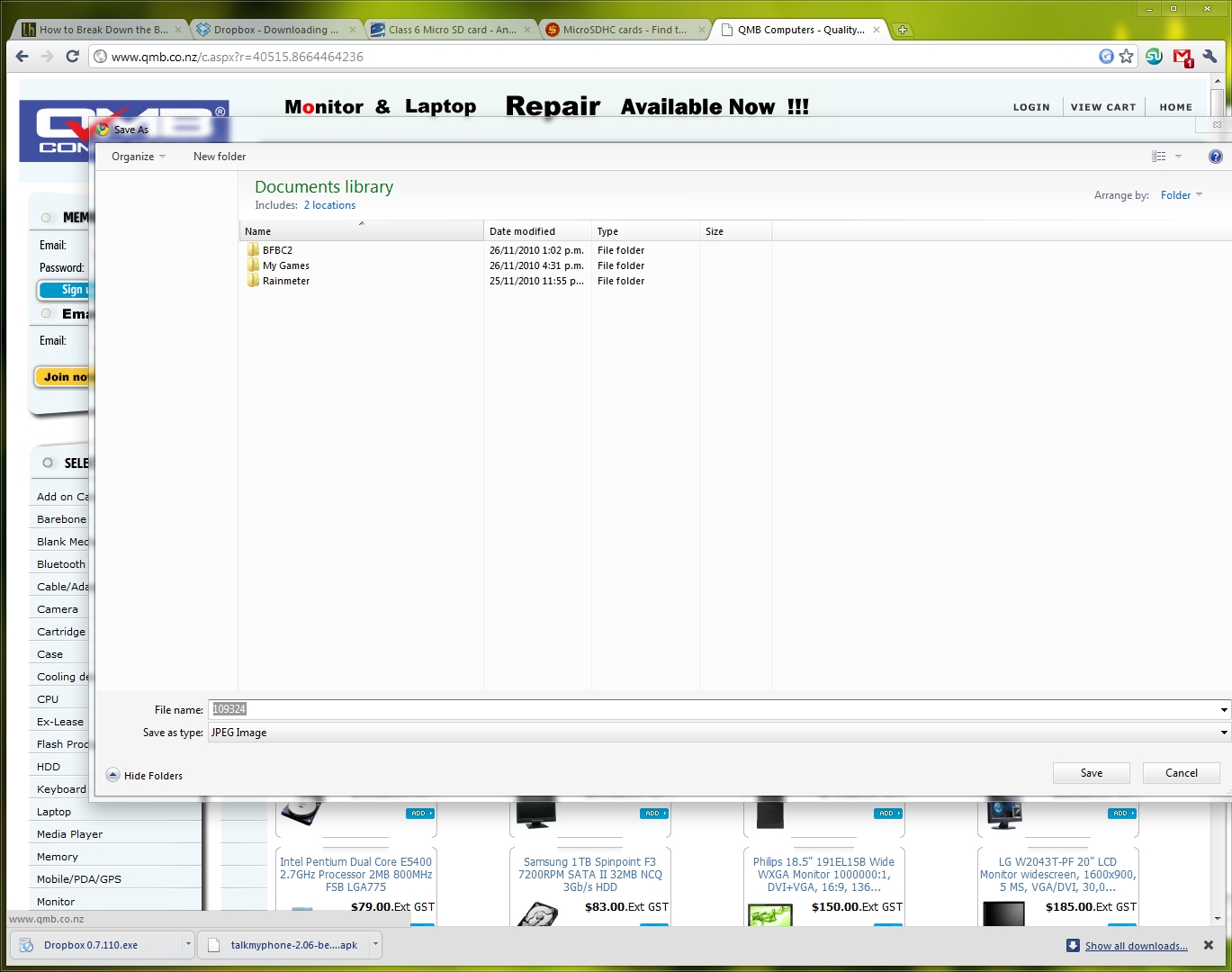The image size is (1232, 972).
Task: Select the My Games folder
Action: (285, 265)
